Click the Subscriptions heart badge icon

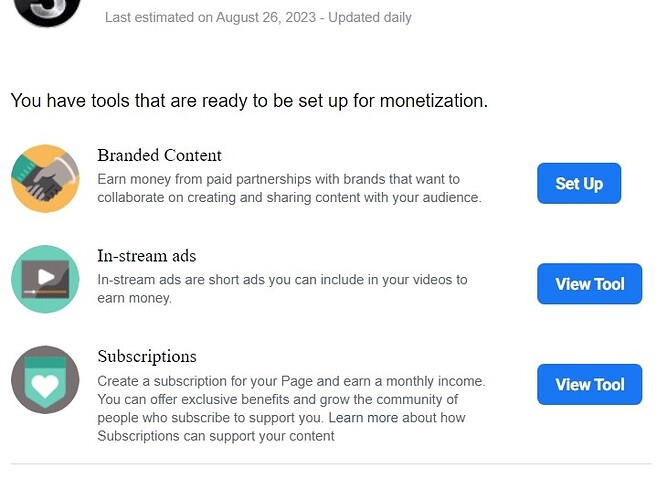tap(45, 380)
